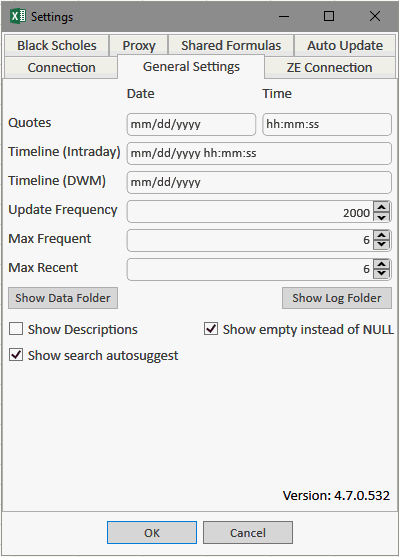Click the Max Recent value field
This screenshot has height=557, width=399.
coord(250,270)
